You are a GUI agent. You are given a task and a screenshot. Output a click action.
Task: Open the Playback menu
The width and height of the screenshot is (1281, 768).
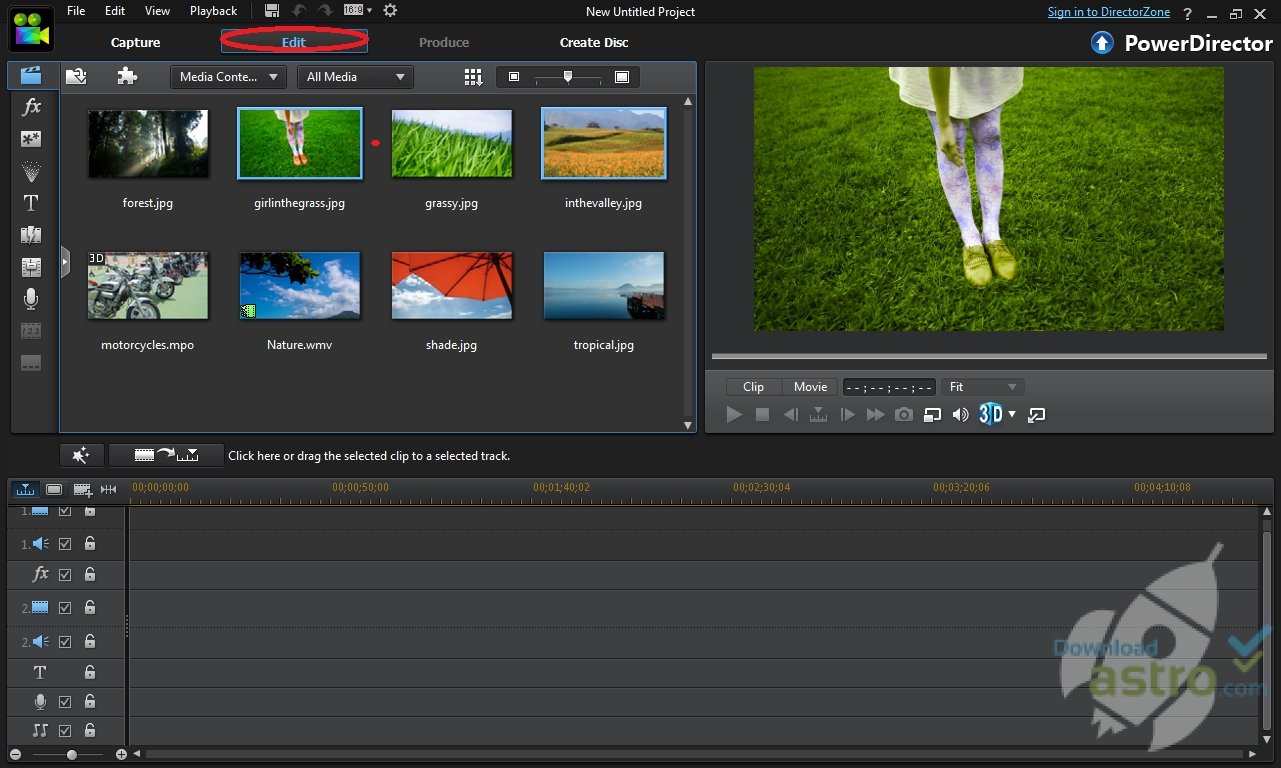coord(213,11)
